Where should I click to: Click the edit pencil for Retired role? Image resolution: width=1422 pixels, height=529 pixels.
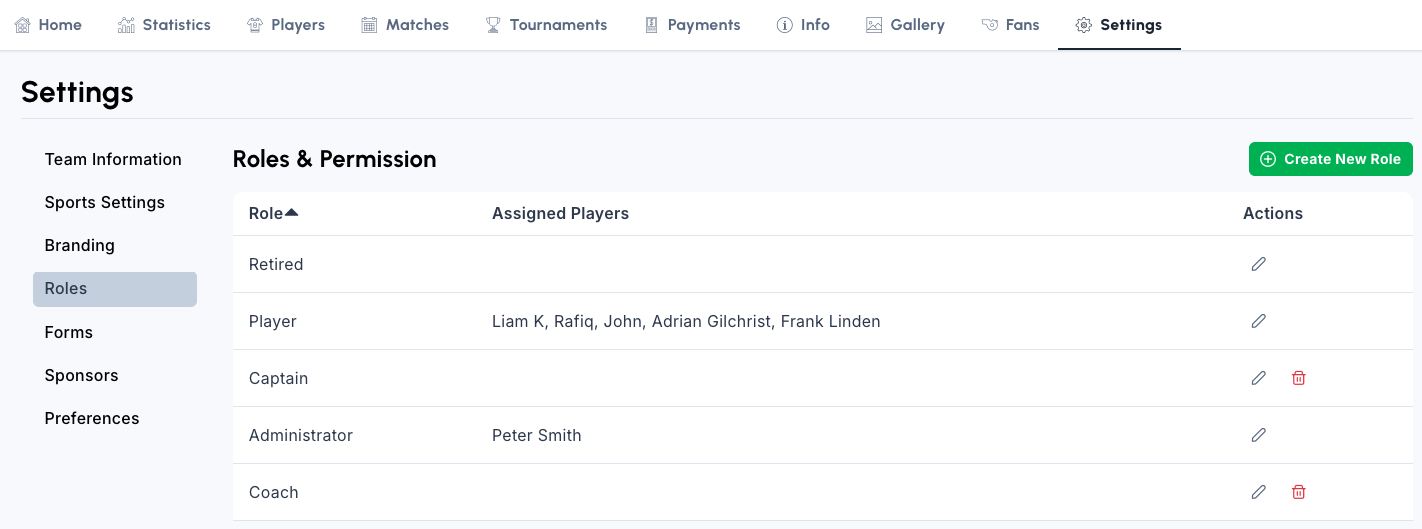(x=1258, y=264)
